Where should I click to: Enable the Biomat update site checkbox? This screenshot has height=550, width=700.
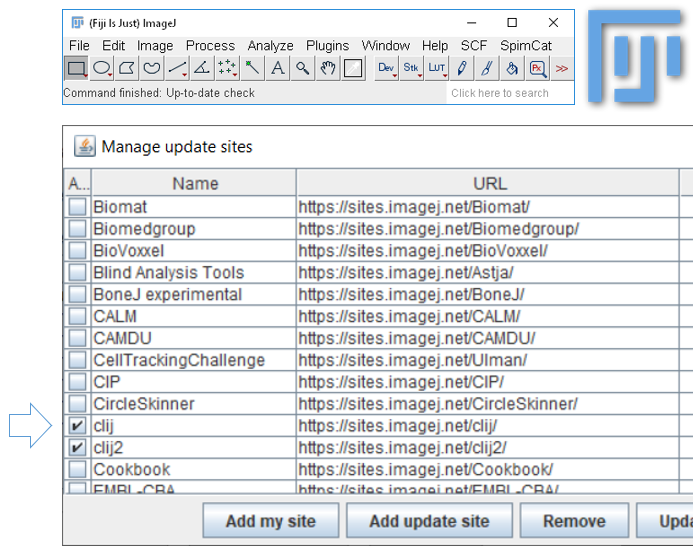[x=78, y=207]
